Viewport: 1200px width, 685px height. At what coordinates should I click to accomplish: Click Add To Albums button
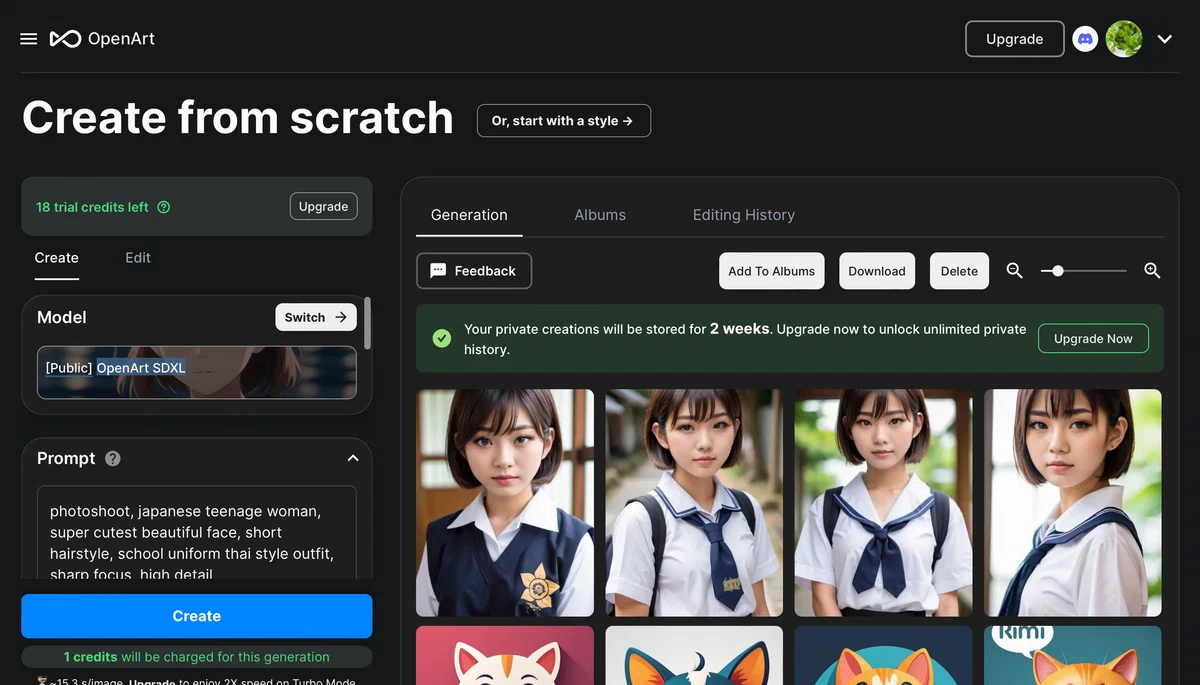point(771,271)
